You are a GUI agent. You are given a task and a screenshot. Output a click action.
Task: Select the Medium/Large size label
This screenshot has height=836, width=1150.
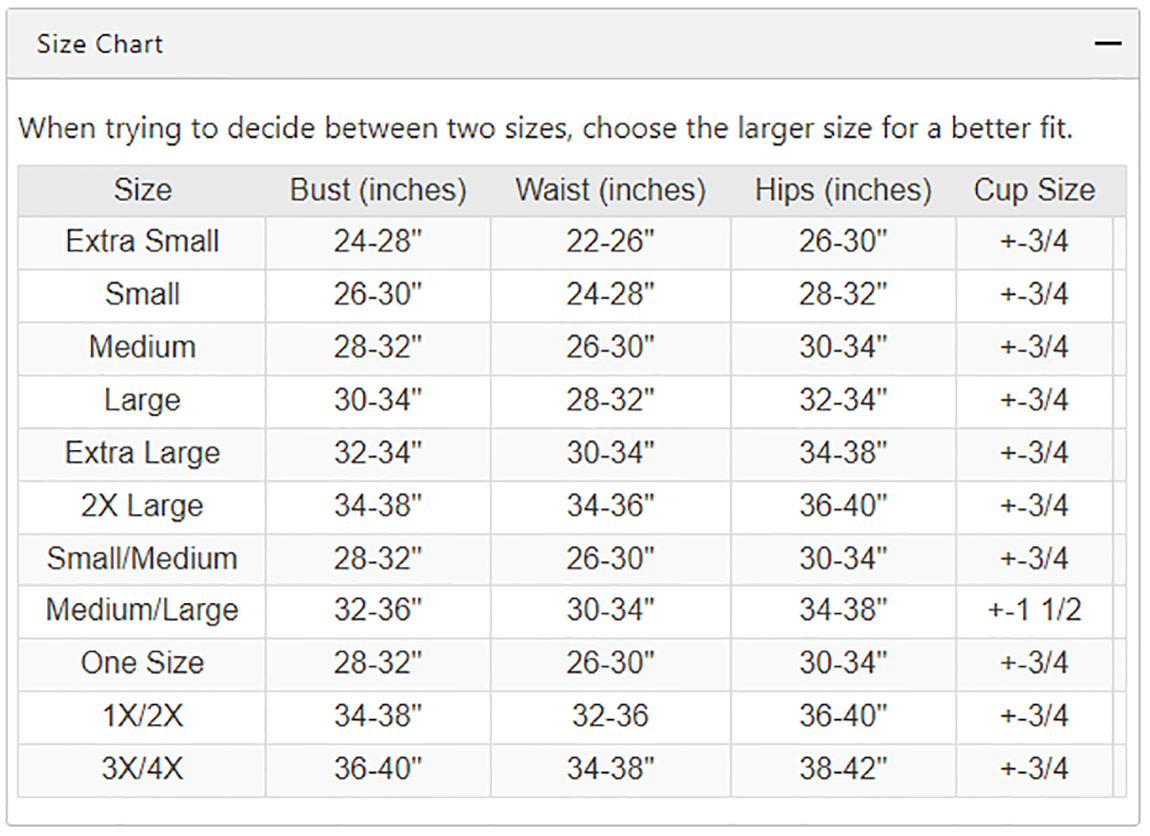click(142, 610)
